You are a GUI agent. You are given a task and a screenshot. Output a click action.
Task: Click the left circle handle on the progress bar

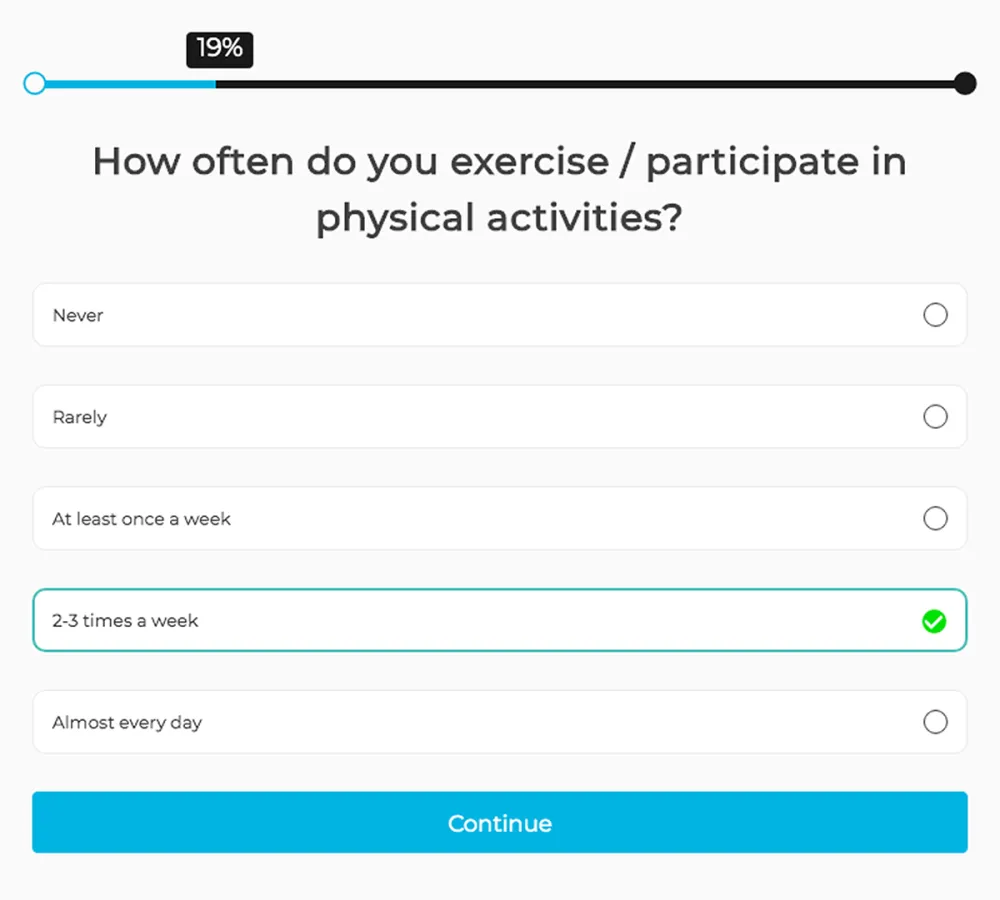coord(34,83)
